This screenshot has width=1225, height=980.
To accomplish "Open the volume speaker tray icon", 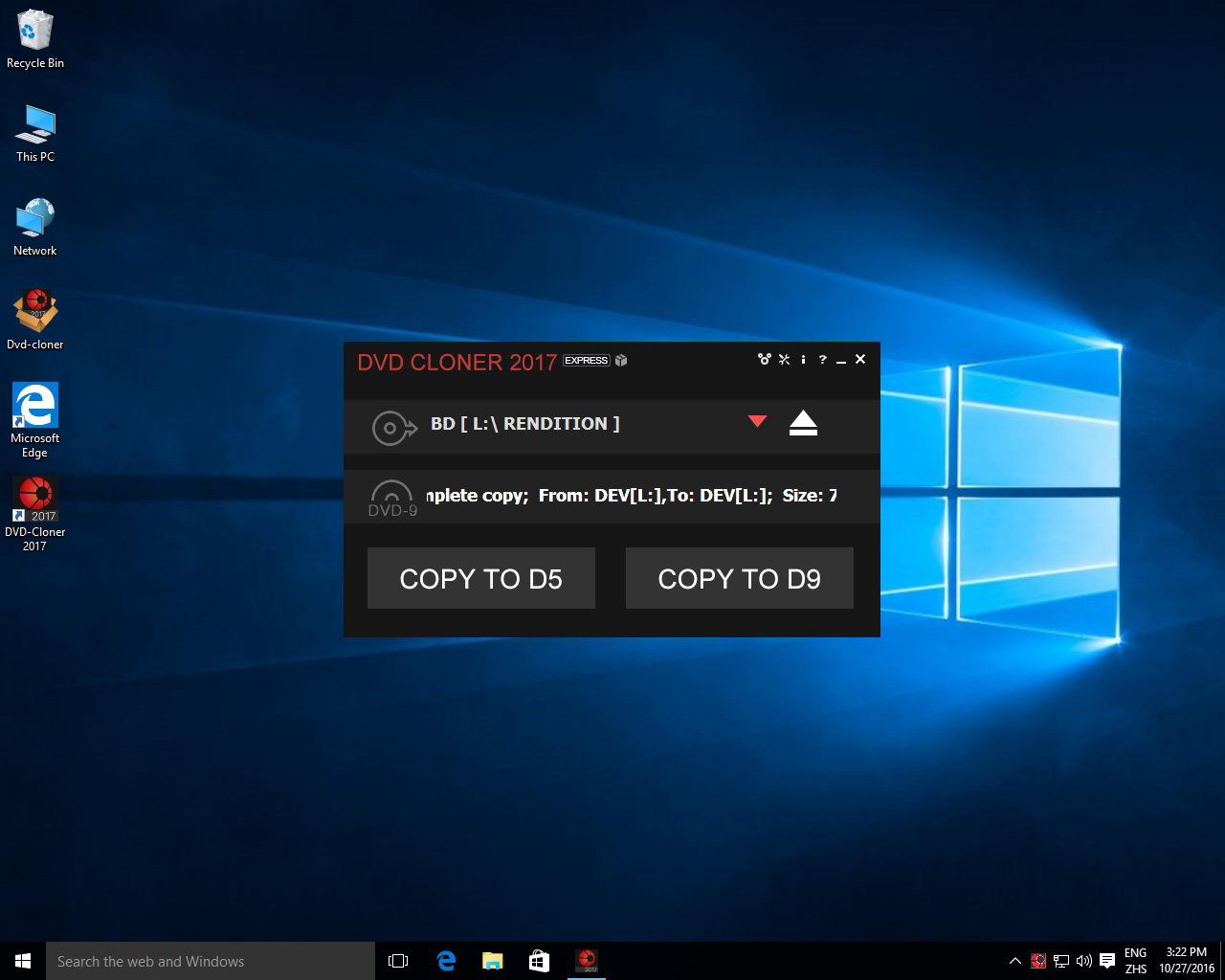I will point(1084,961).
